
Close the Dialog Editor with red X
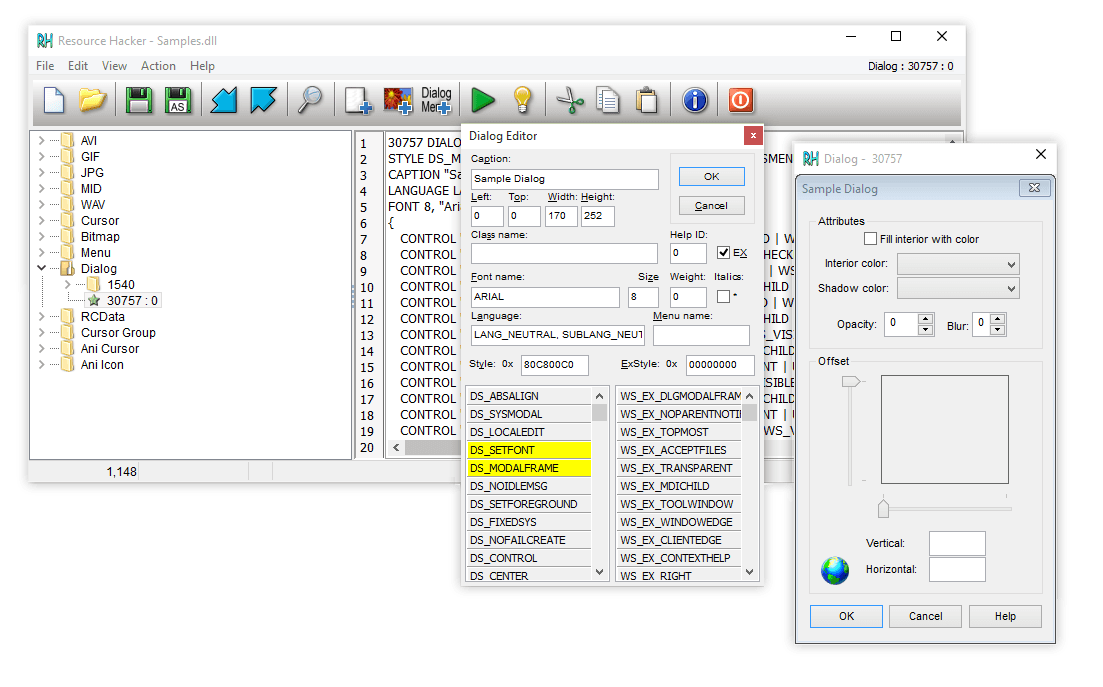click(753, 136)
